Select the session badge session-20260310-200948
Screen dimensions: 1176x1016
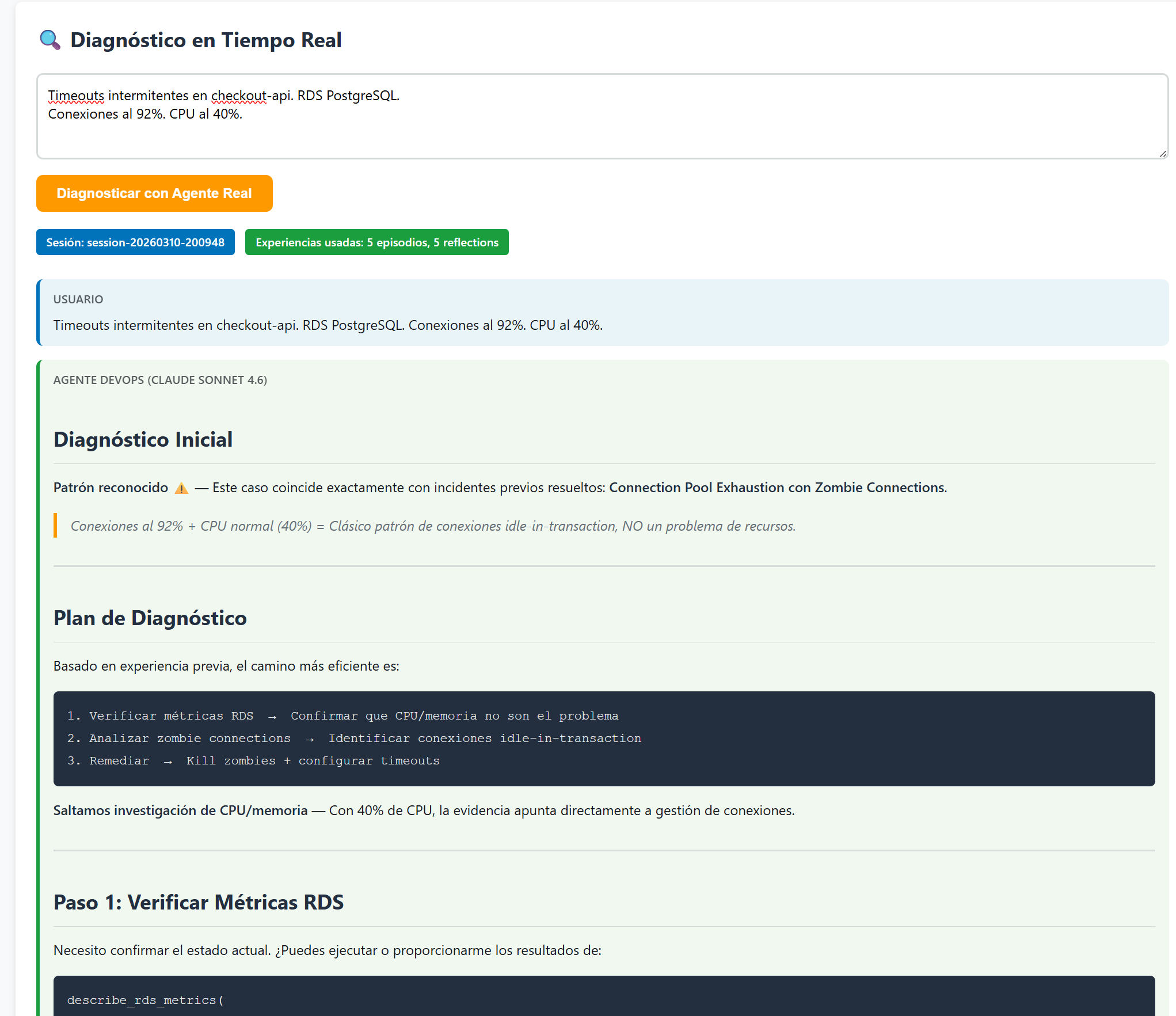point(135,242)
